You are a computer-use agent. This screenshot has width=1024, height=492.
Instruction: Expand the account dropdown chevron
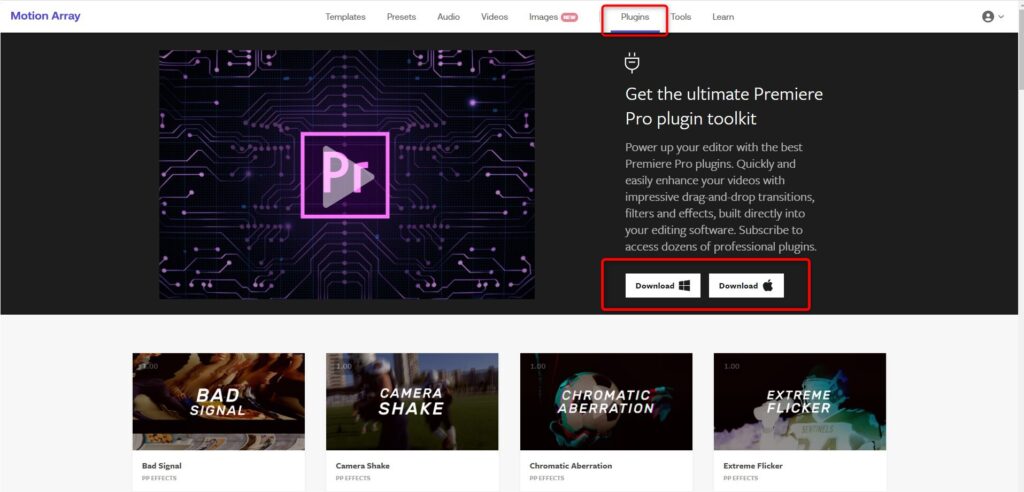1001,16
